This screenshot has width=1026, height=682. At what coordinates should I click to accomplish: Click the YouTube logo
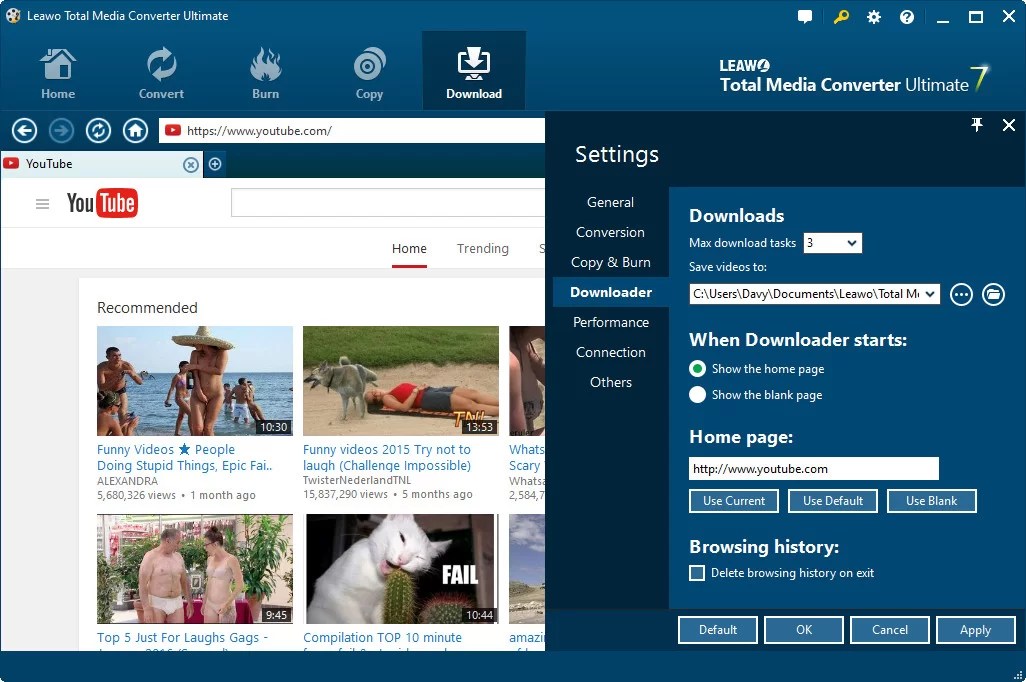[102, 203]
